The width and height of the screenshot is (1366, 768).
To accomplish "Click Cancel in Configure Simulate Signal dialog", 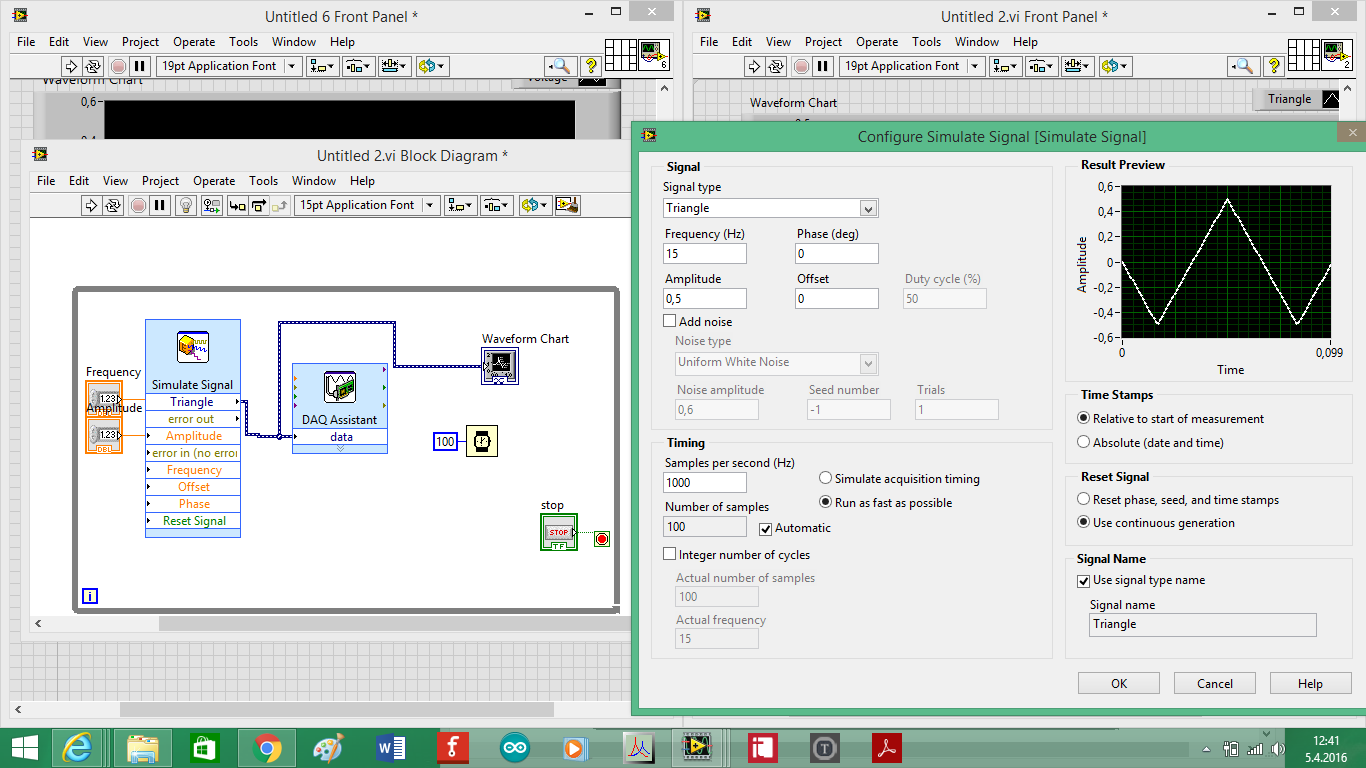I will [x=1215, y=684].
